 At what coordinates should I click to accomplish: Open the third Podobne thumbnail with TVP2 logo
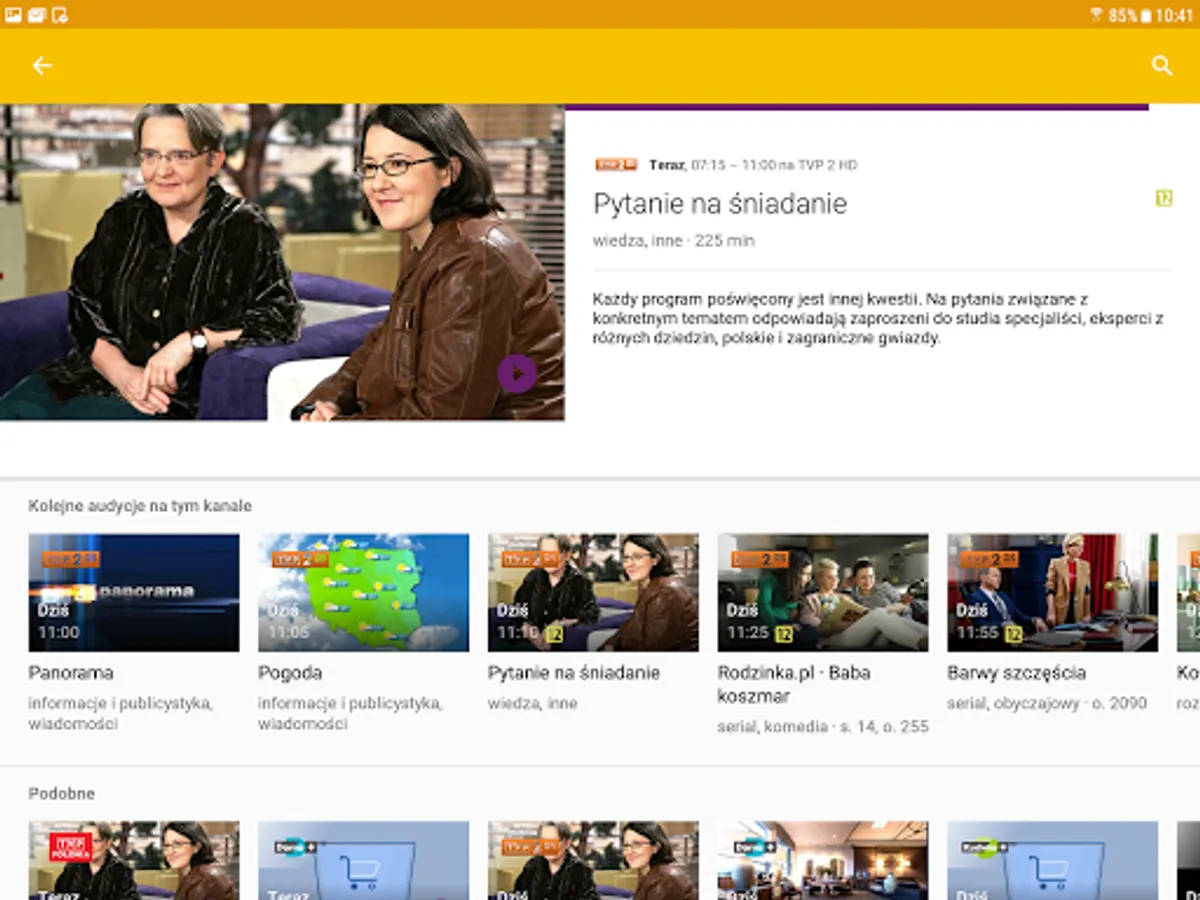593,861
